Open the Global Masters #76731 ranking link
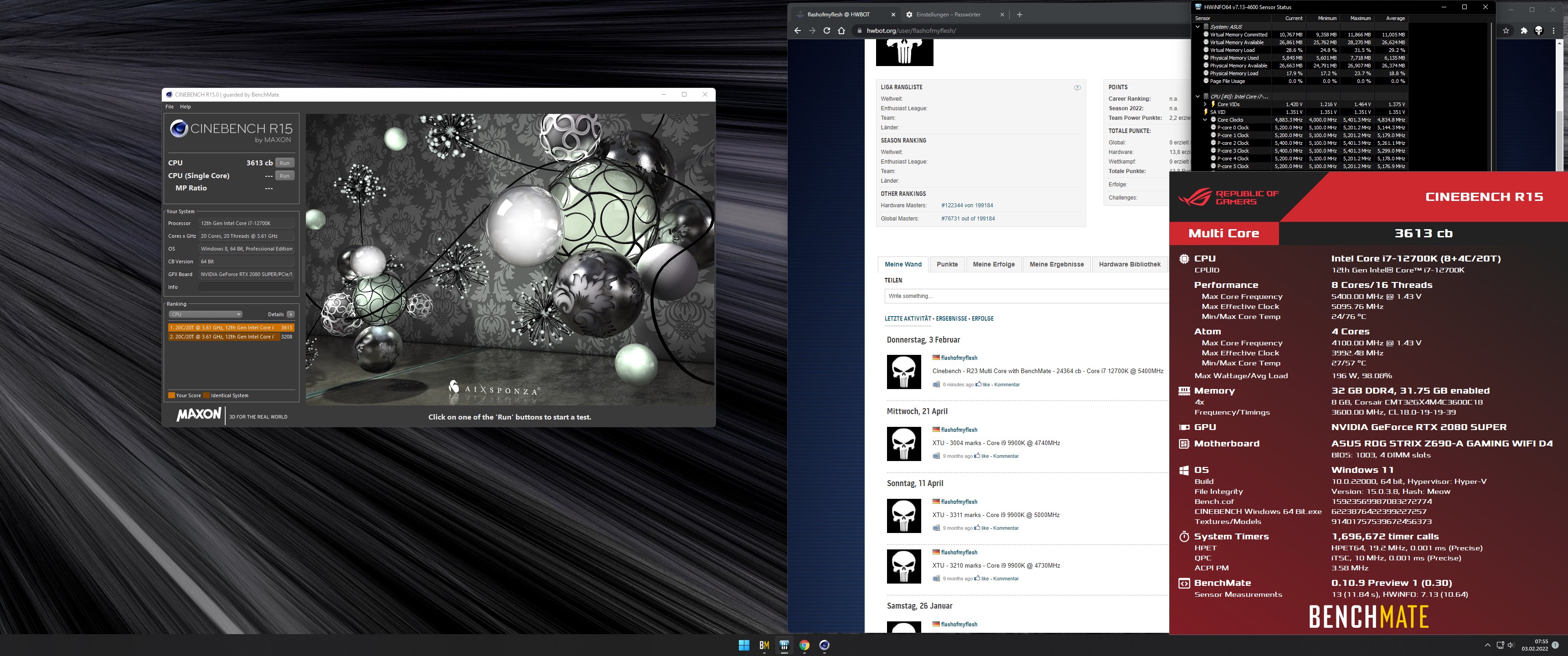The width and height of the screenshot is (1568, 656). tap(968, 219)
